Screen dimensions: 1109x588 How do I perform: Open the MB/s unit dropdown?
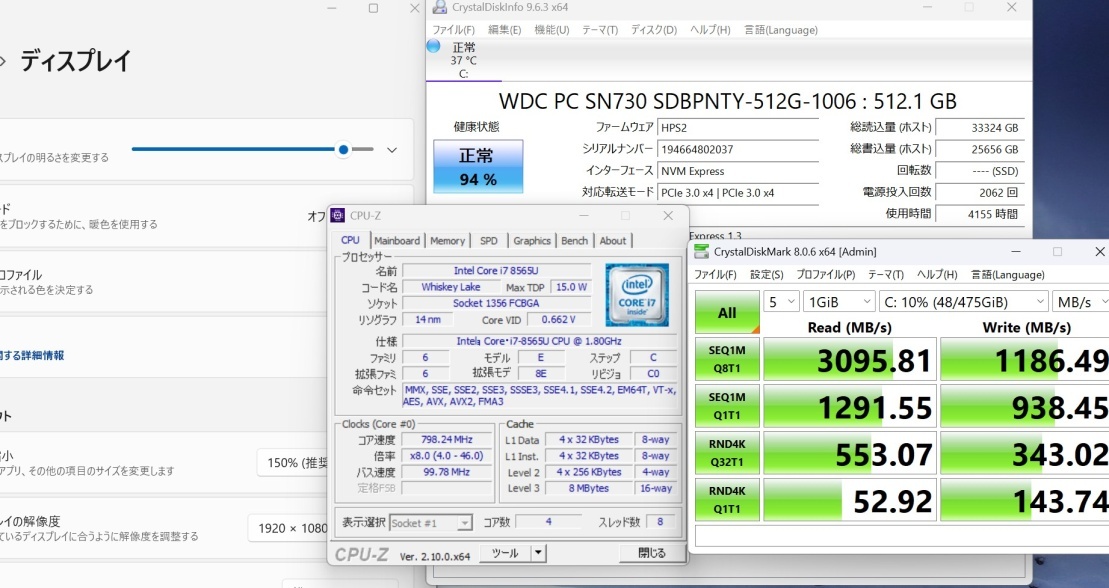tap(1080, 302)
